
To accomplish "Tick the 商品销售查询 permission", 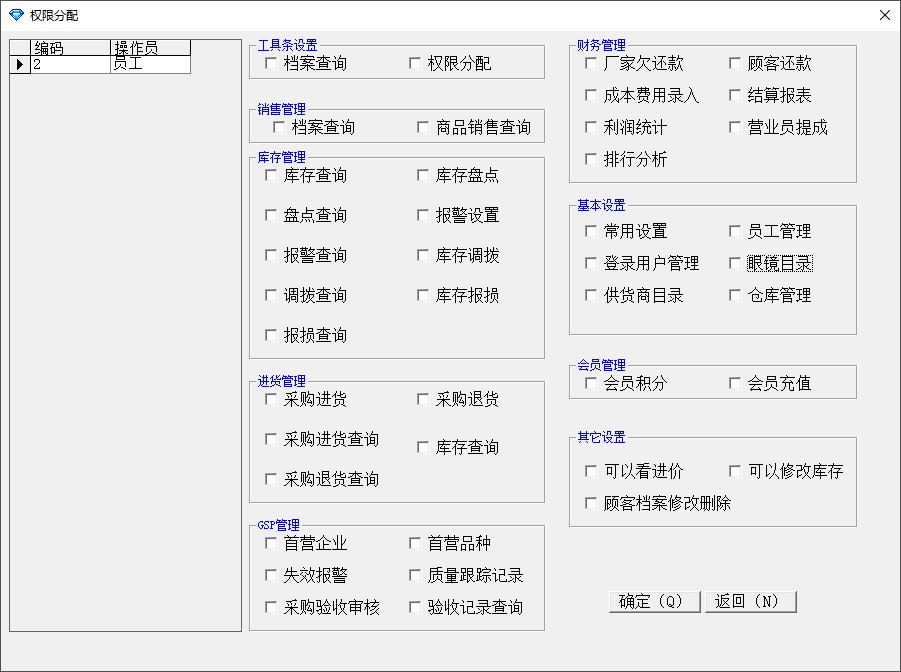I will (423, 128).
